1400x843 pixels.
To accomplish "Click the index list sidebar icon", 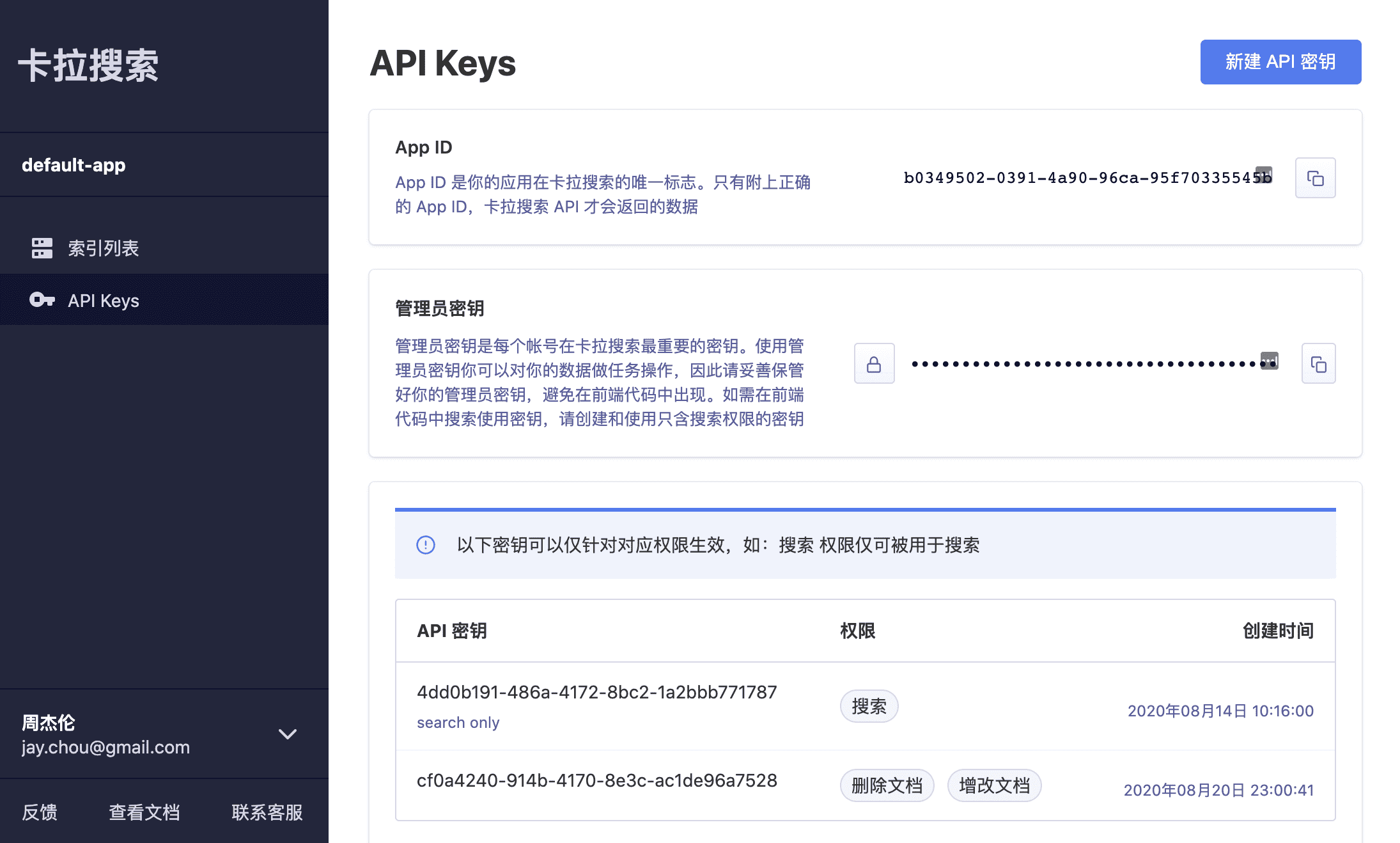I will click(x=42, y=248).
